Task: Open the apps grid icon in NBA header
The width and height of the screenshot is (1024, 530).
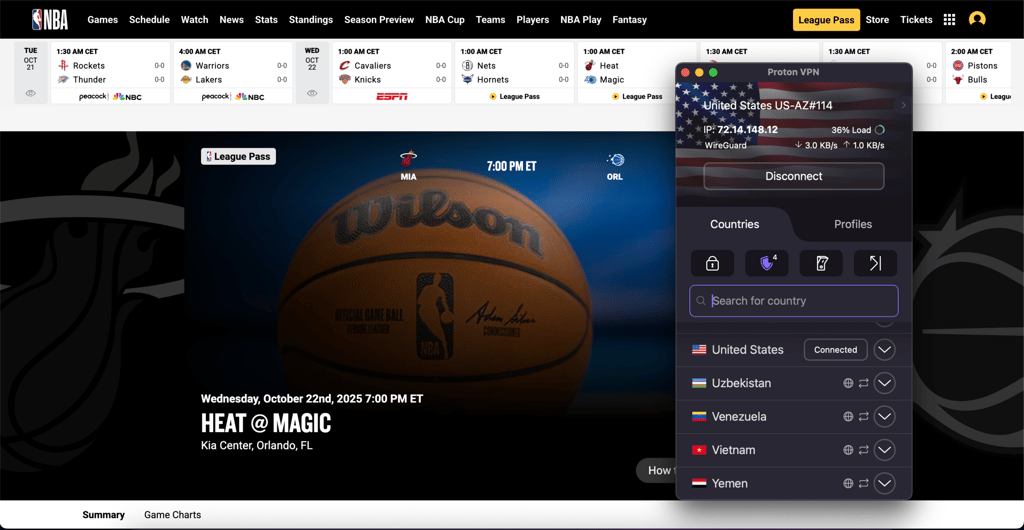Action: click(x=950, y=20)
